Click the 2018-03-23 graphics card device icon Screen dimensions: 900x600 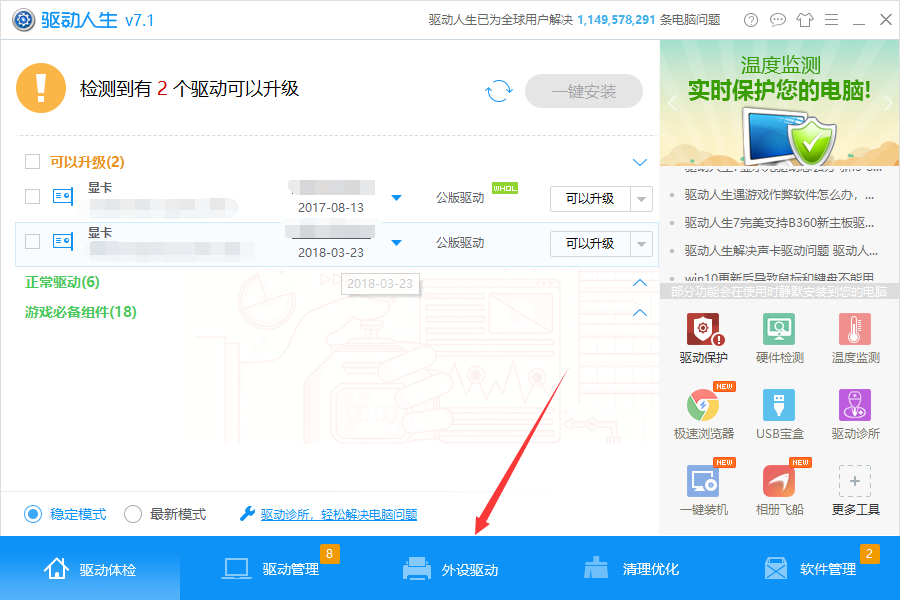[63, 241]
